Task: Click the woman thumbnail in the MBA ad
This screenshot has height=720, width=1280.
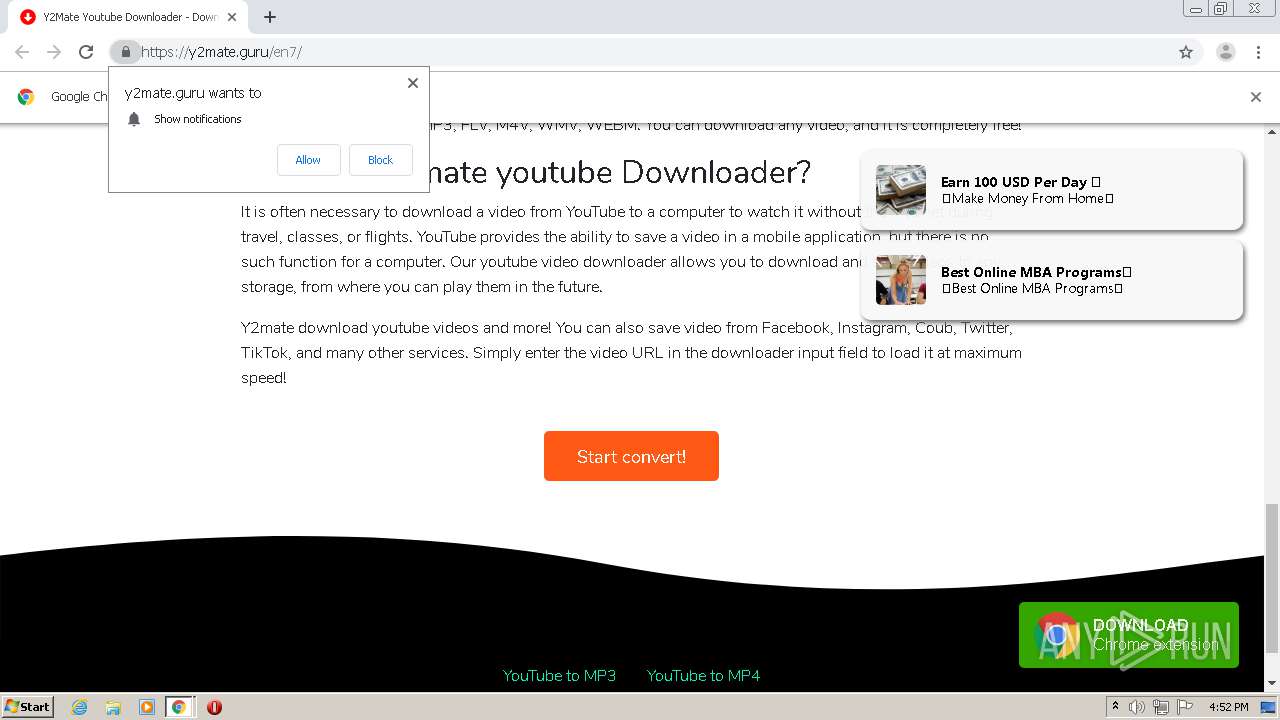Action: tap(901, 280)
